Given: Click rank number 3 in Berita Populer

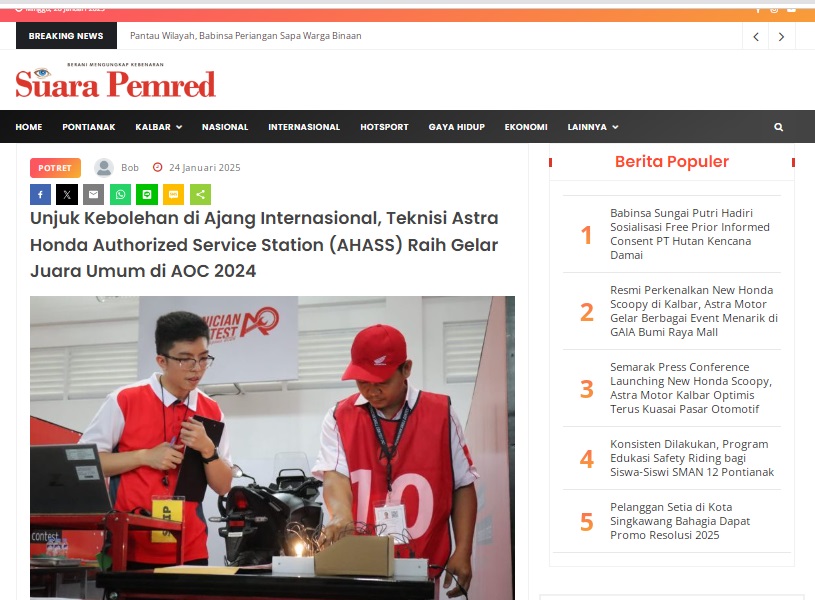Looking at the screenshot, I should pos(586,389).
